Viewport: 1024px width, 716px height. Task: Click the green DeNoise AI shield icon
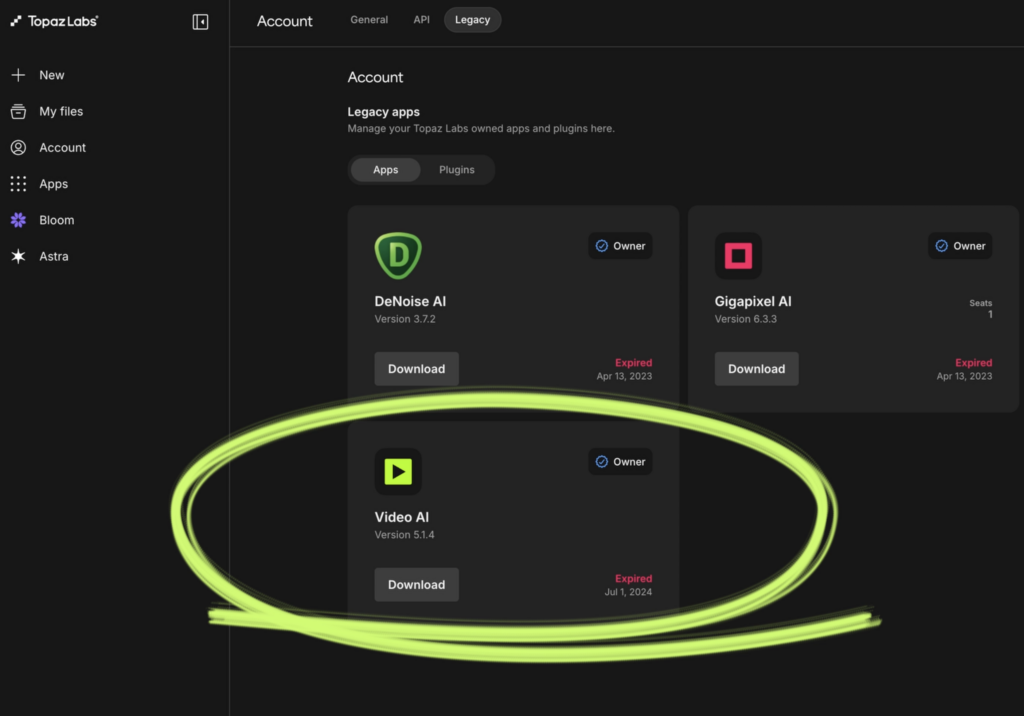[398, 255]
